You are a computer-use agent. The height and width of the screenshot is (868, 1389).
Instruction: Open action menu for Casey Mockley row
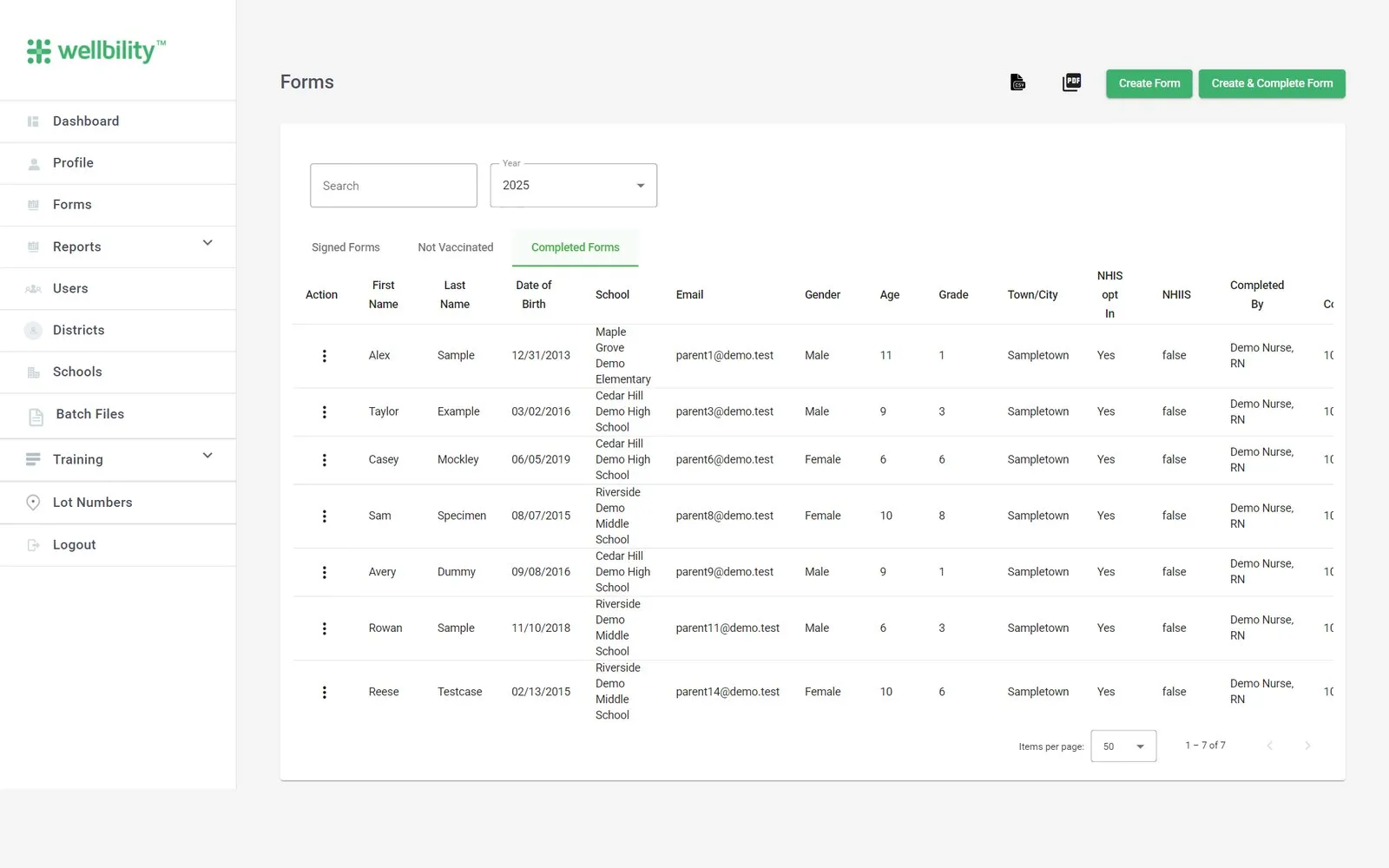[x=325, y=460]
